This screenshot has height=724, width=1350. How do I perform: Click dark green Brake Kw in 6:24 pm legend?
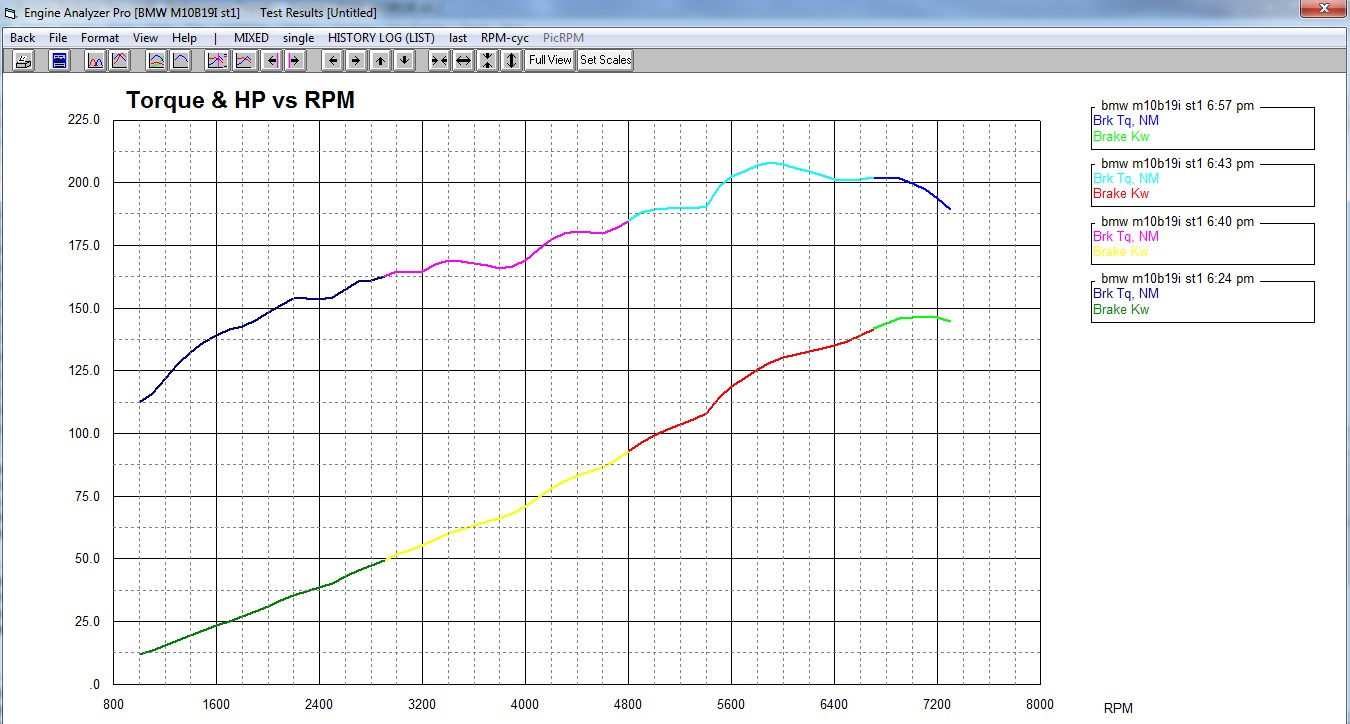(x=1121, y=309)
